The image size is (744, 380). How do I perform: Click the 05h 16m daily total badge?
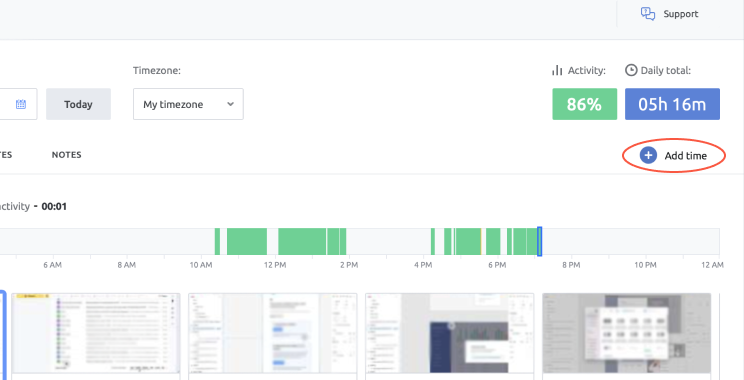click(x=672, y=104)
